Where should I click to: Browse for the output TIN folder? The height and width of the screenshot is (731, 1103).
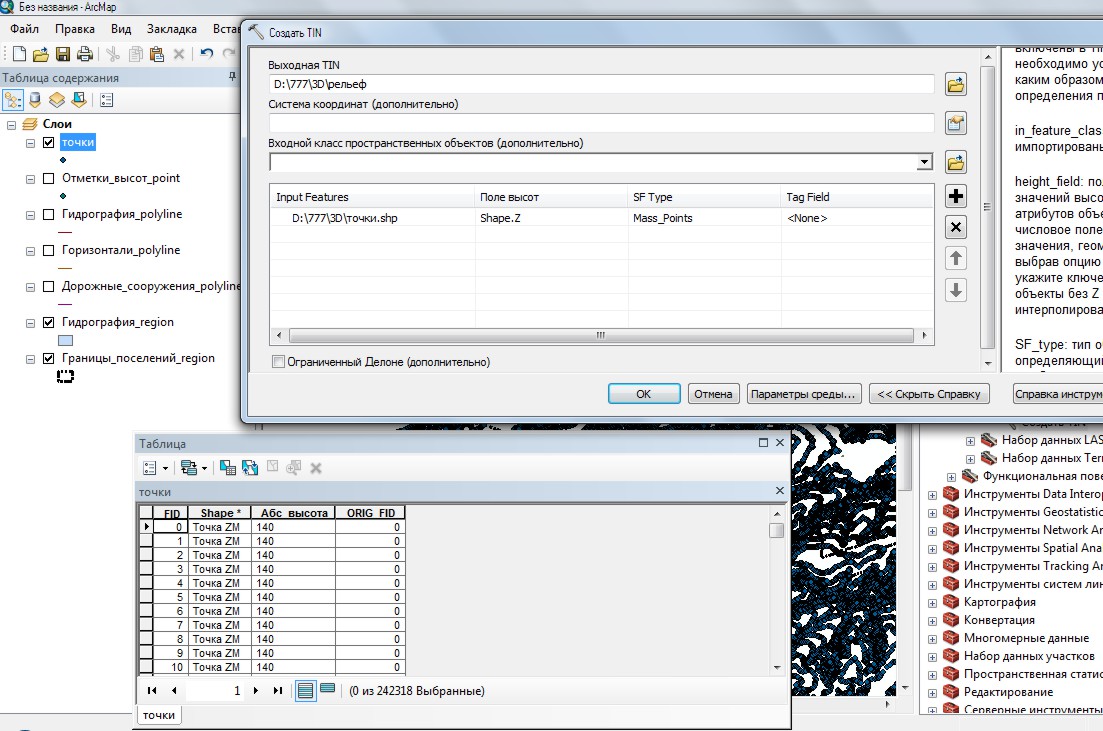pos(956,85)
